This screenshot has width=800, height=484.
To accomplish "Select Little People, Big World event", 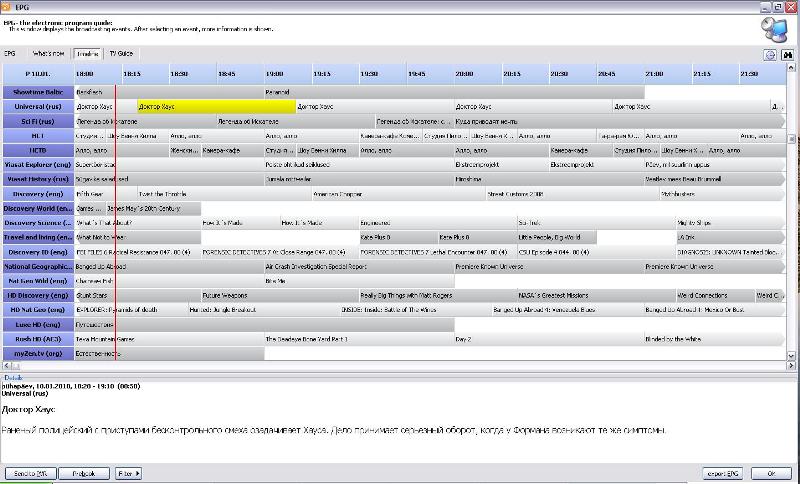I will (557, 237).
